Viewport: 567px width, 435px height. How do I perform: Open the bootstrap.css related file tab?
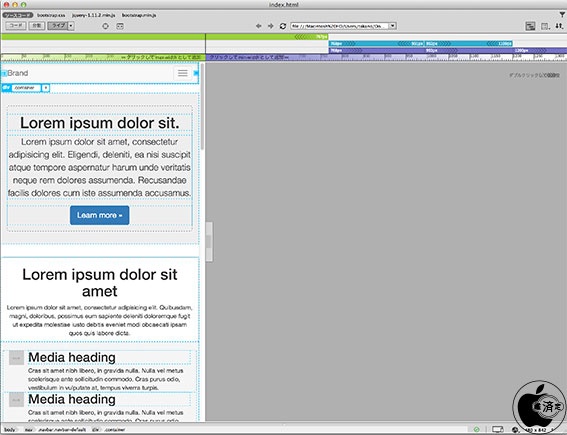(x=51, y=15)
